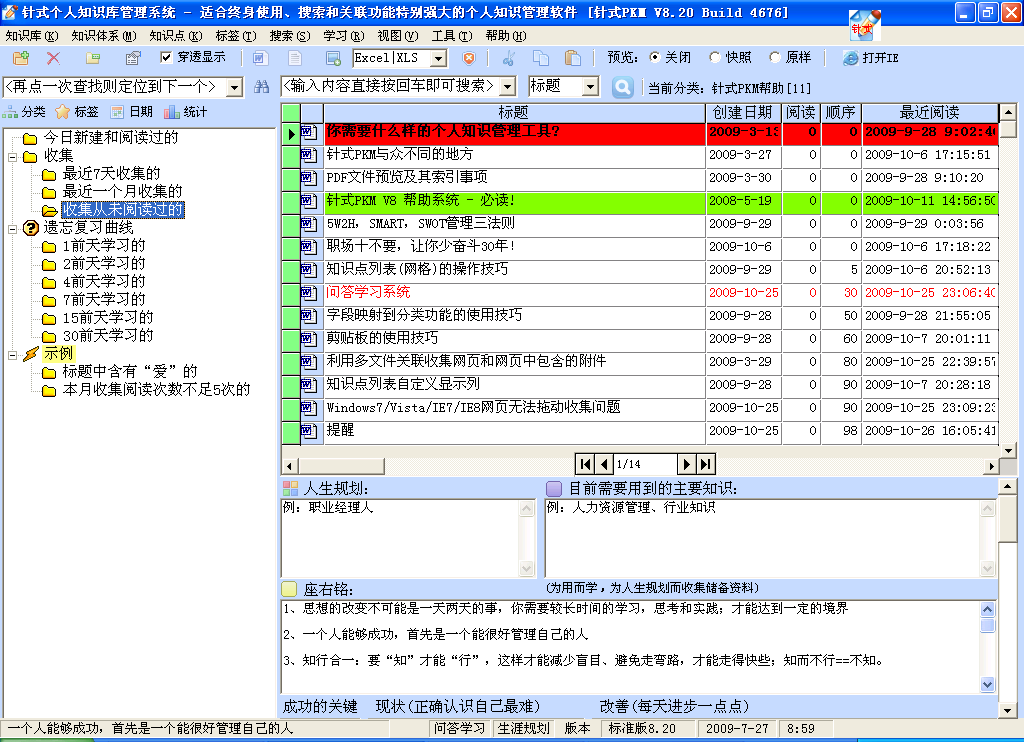Collapse the 遗忘复习曲线 tree node
This screenshot has width=1024, height=742.
[x=11, y=228]
